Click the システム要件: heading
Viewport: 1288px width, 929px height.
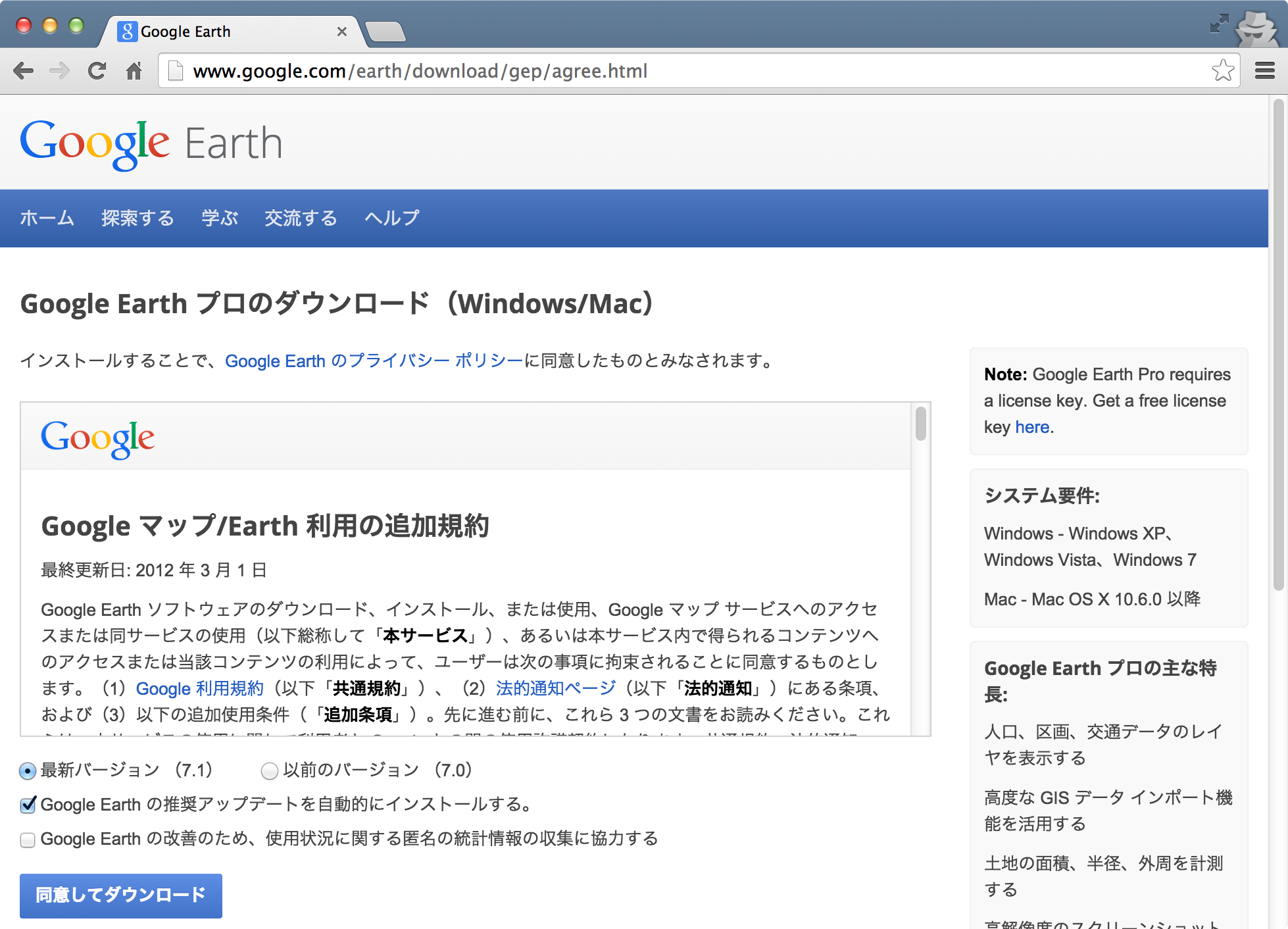pos(1042,495)
